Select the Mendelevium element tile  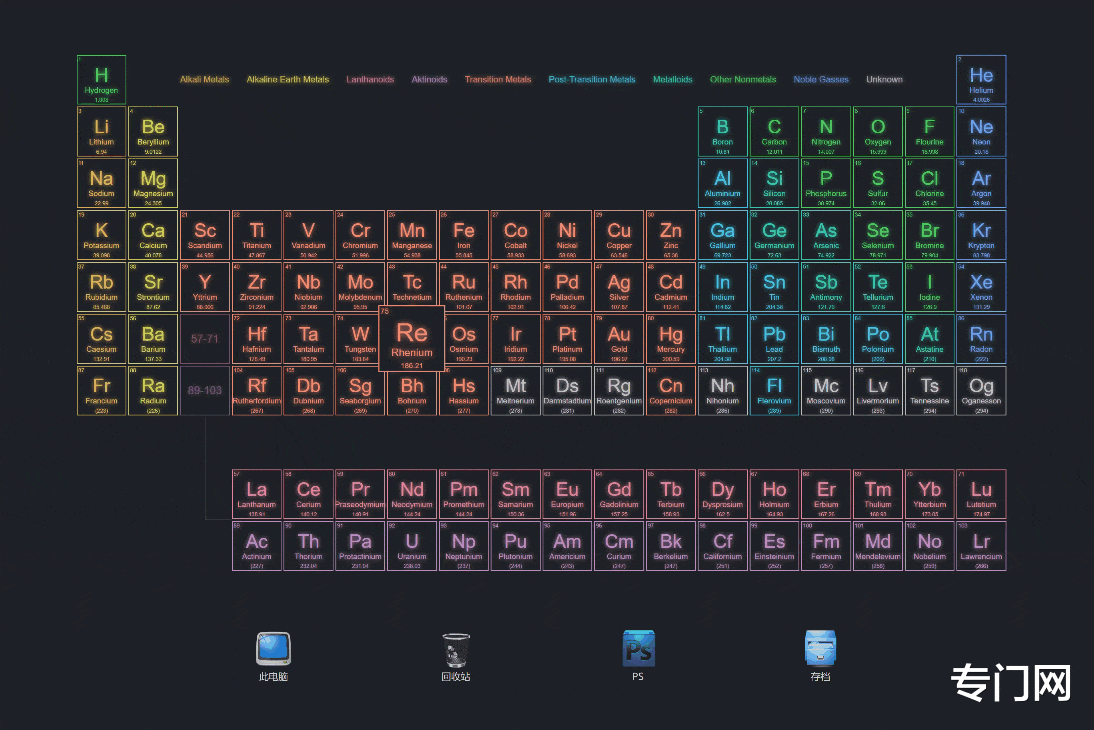[x=878, y=546]
